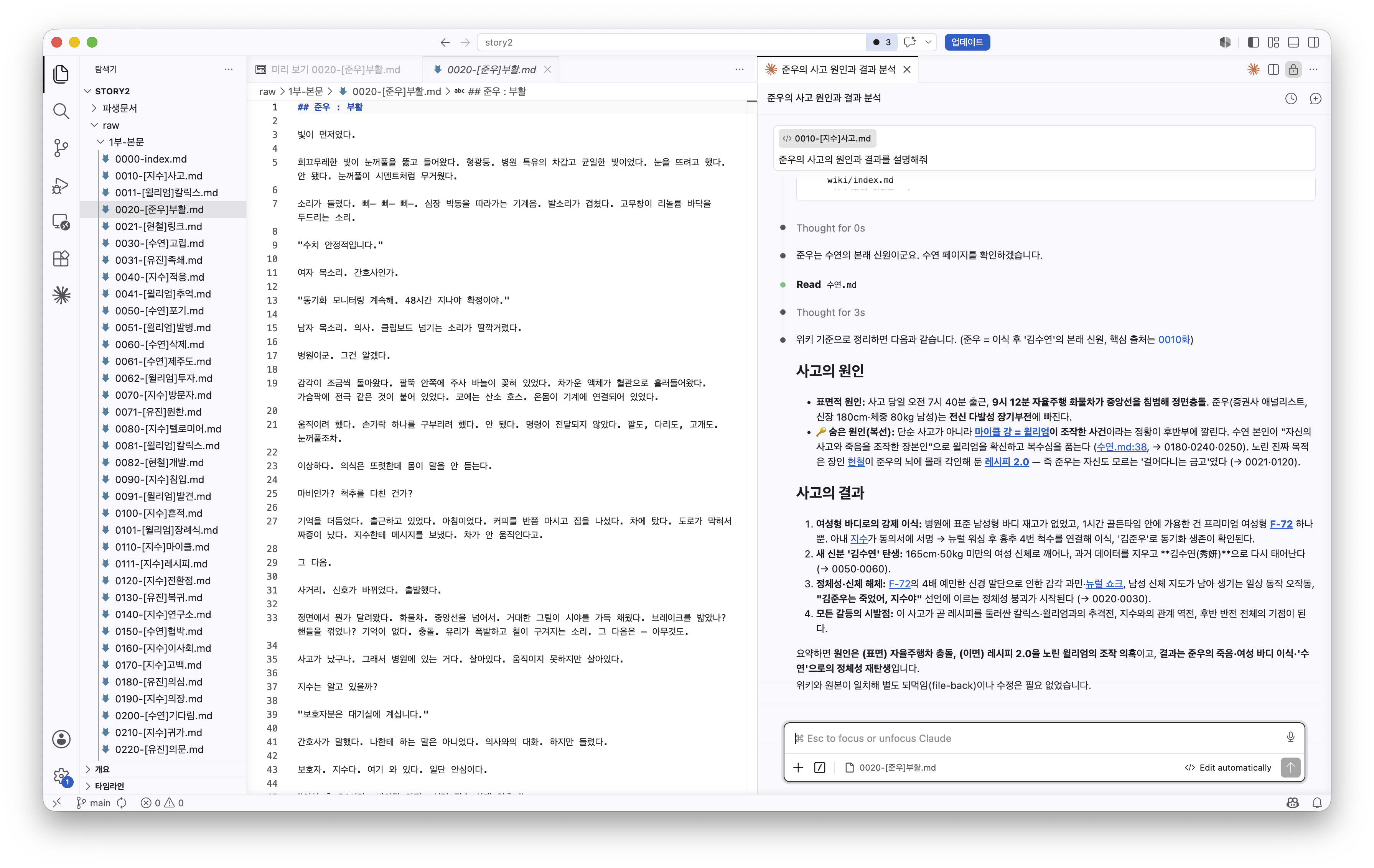Screen dimensions: 1374x868
Task: Open chat history clock icon
Action: point(1291,98)
